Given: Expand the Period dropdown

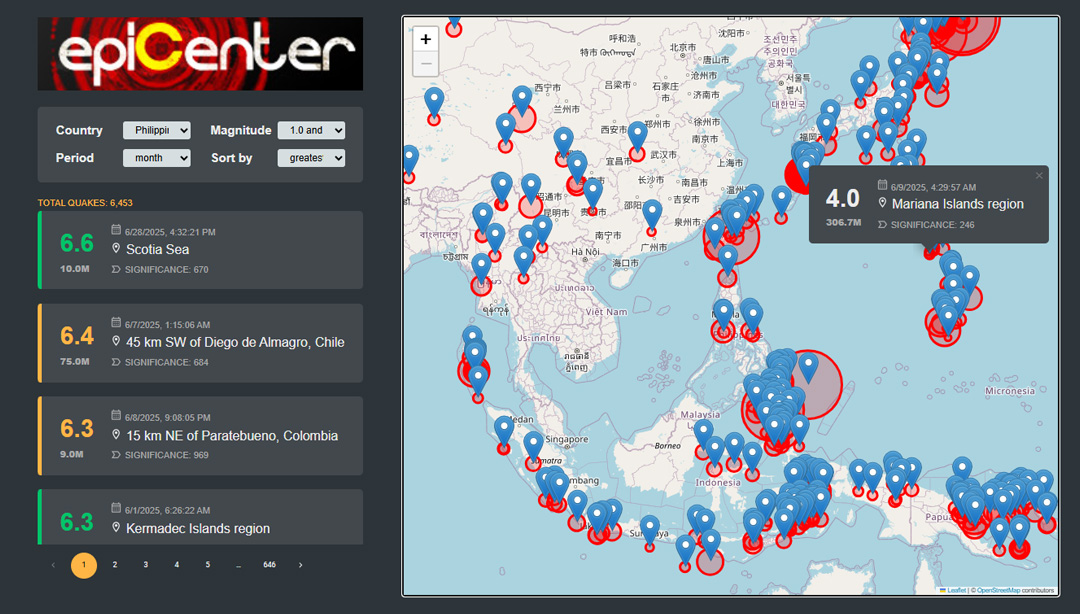Looking at the screenshot, I should (x=156, y=158).
